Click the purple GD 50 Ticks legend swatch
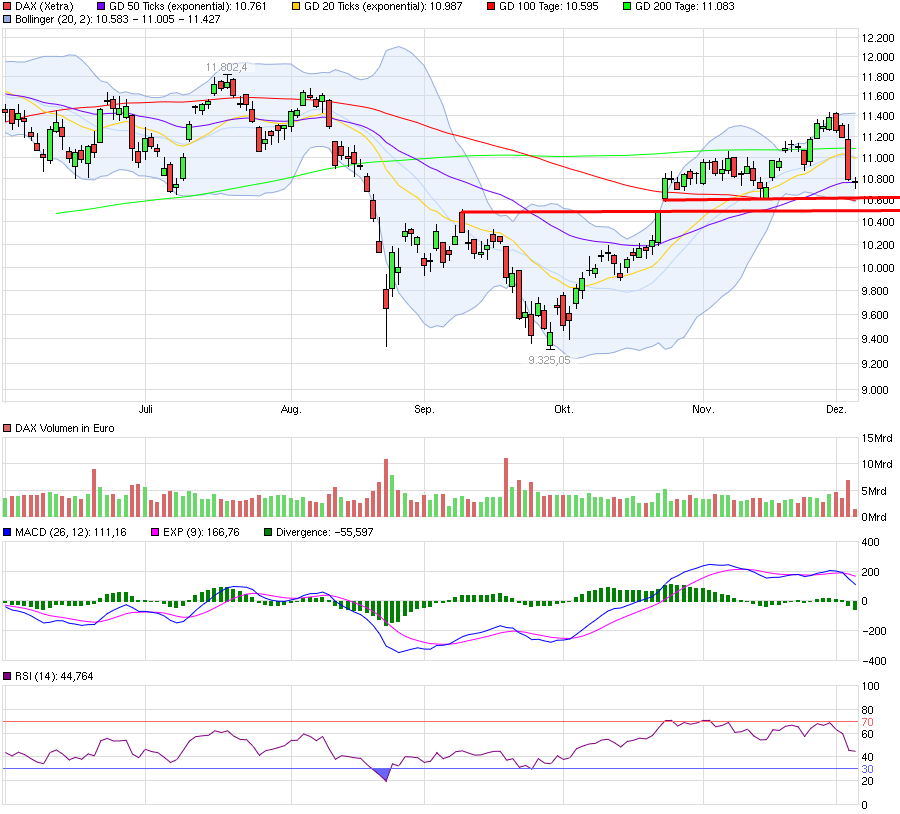 click(x=101, y=7)
